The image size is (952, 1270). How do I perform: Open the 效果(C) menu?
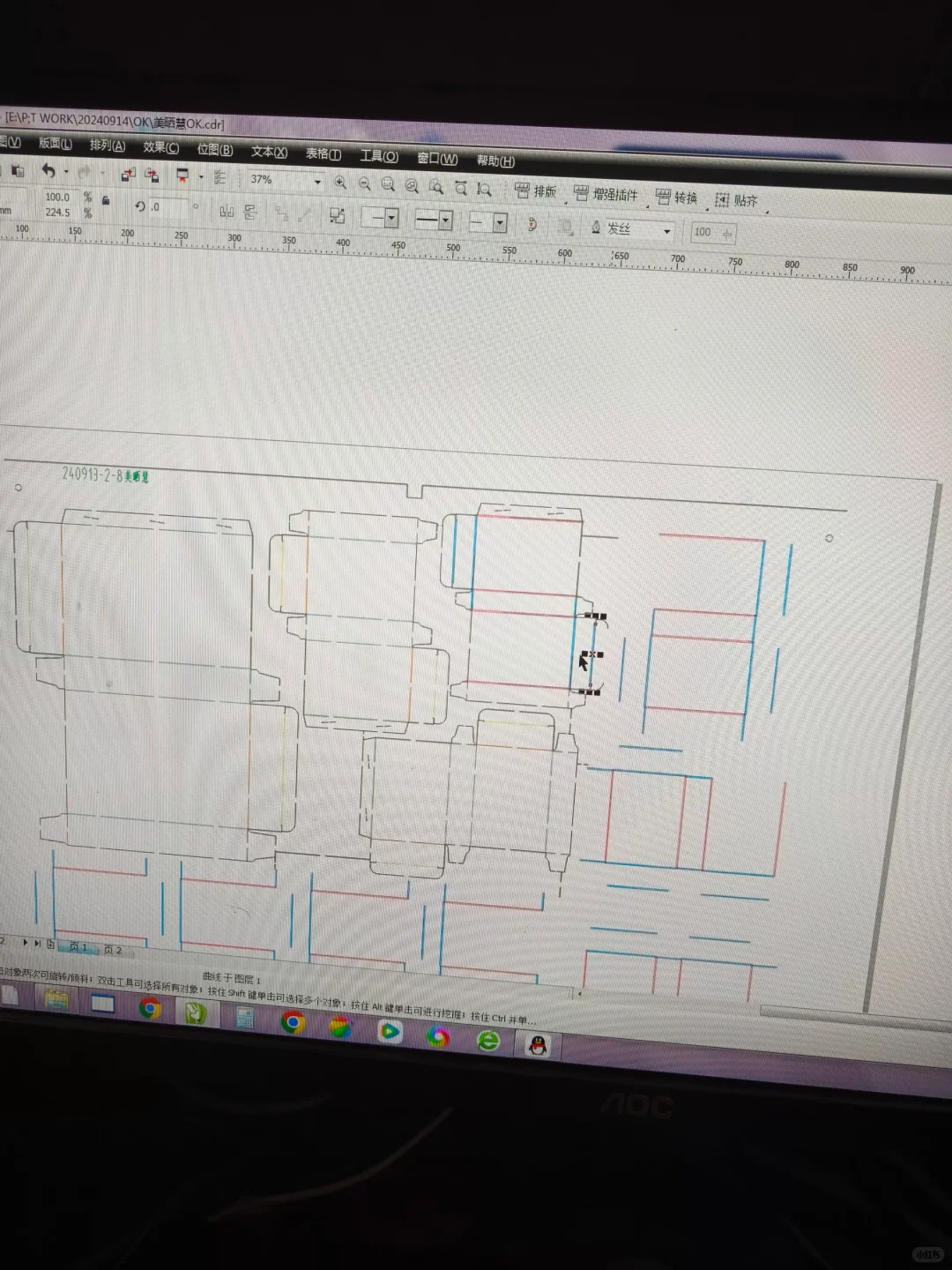tap(161, 147)
